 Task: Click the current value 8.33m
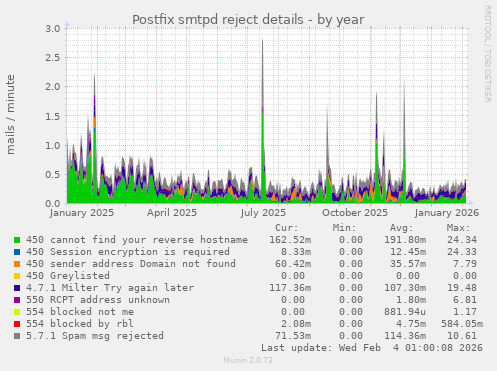click(296, 252)
